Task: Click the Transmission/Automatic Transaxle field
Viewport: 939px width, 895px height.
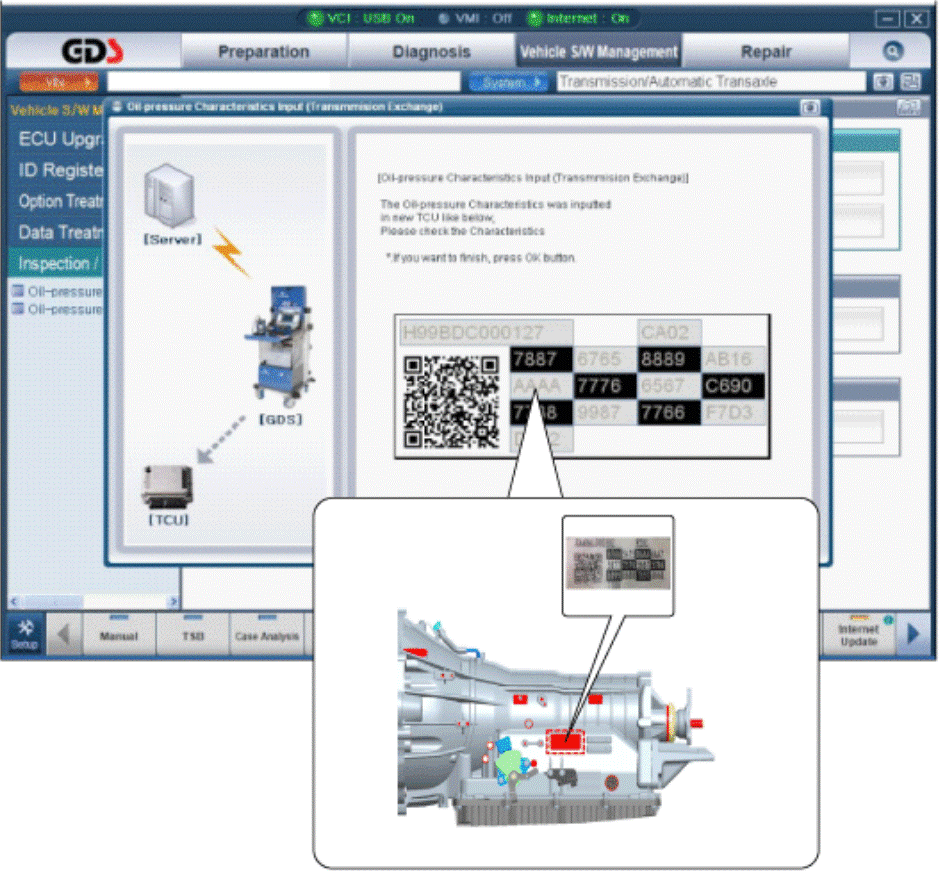Action: (711, 82)
